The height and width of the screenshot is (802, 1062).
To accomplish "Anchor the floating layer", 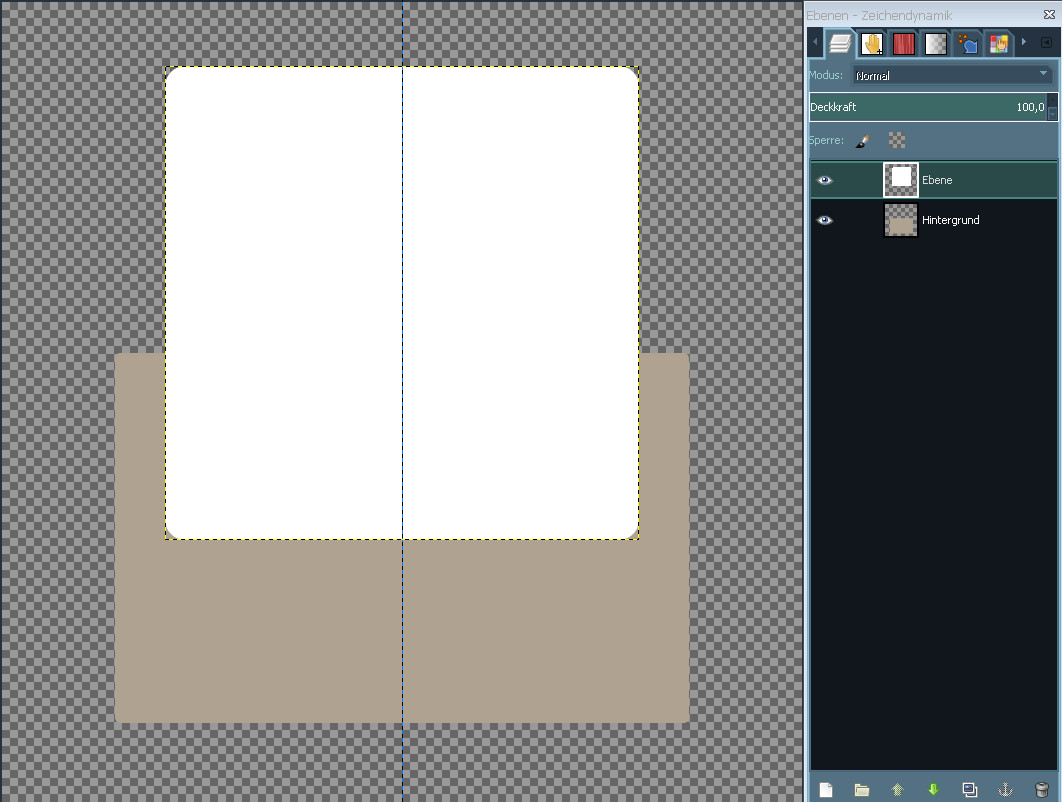I will [x=1006, y=790].
